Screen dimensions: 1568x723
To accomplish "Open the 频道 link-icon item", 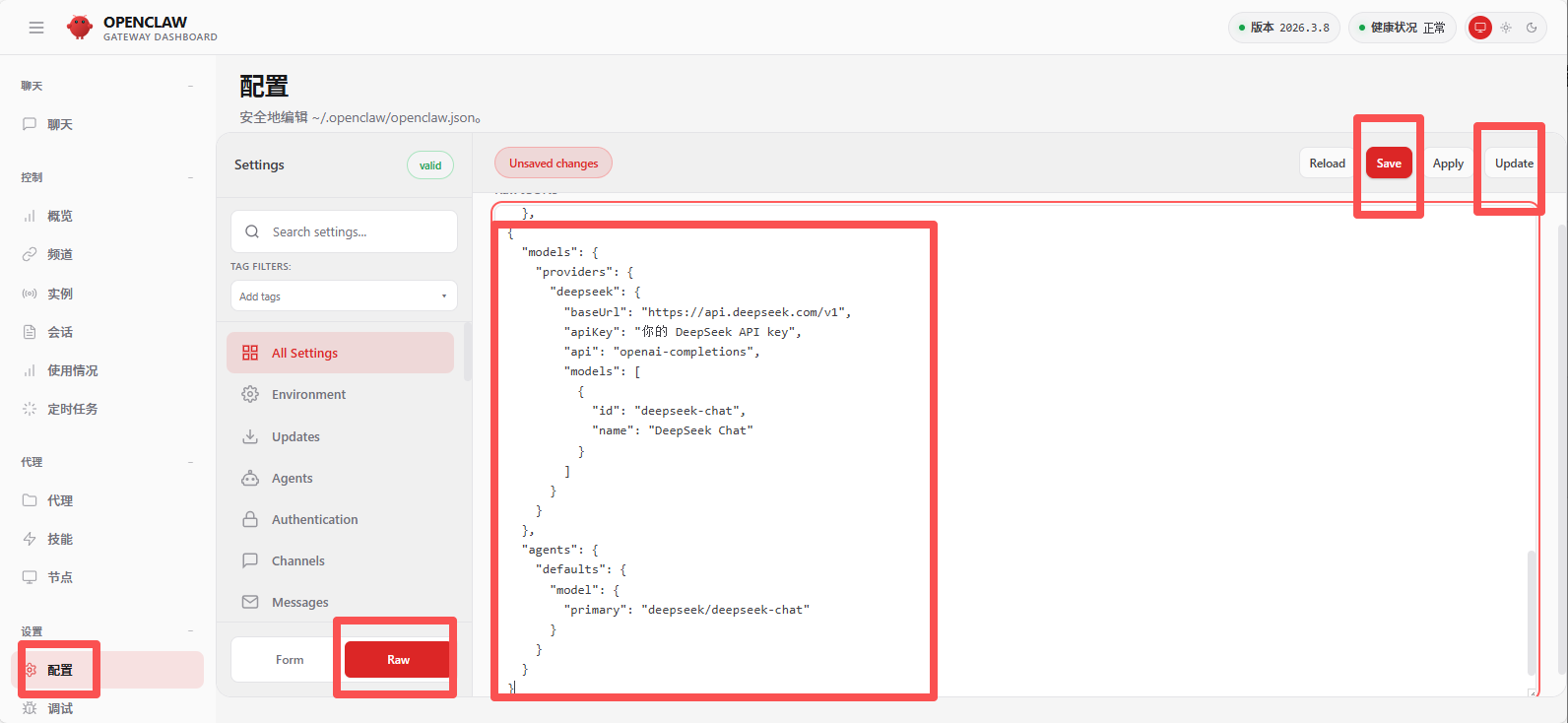I will [x=107, y=254].
